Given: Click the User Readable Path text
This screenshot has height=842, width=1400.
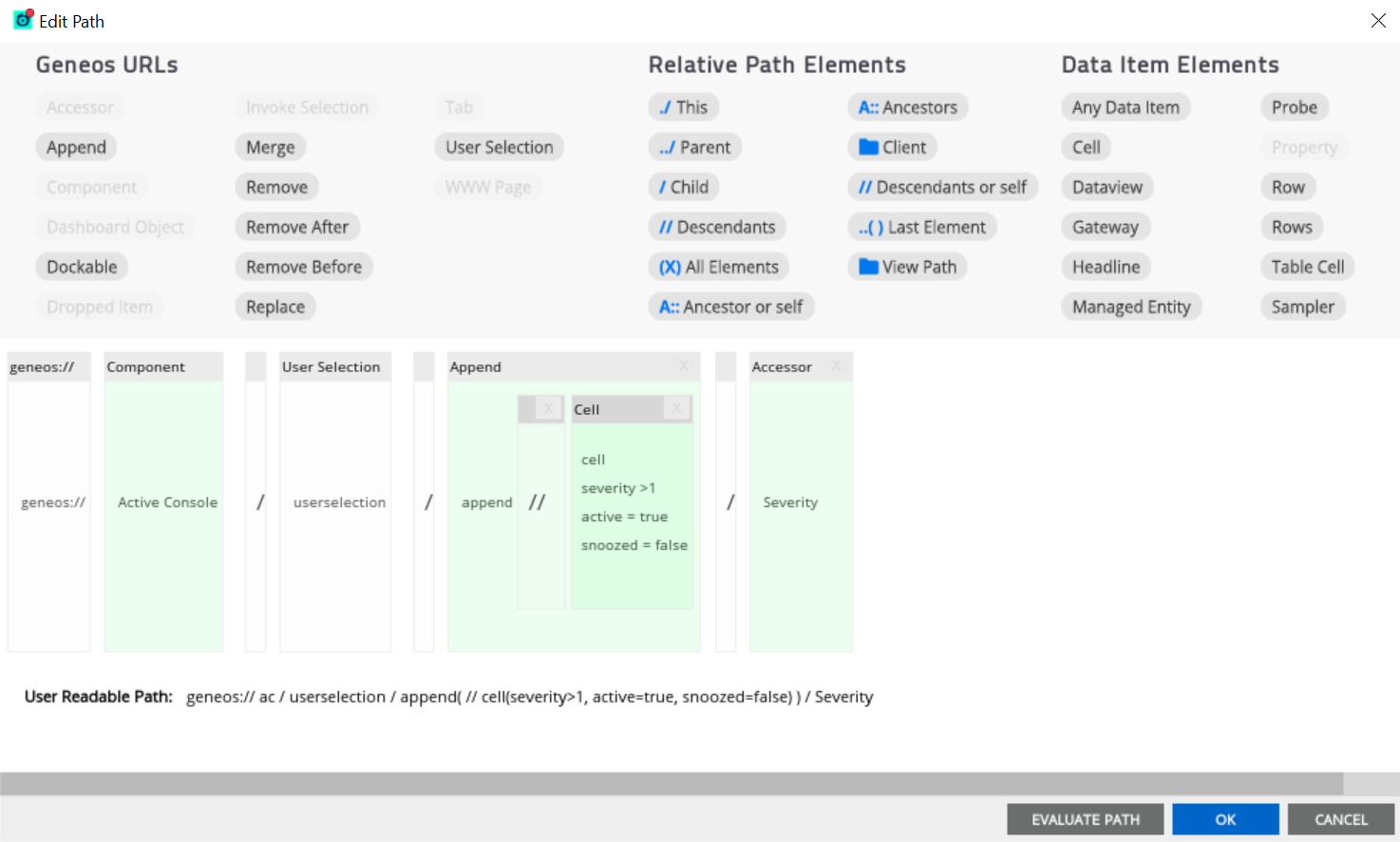Looking at the screenshot, I should point(529,697).
